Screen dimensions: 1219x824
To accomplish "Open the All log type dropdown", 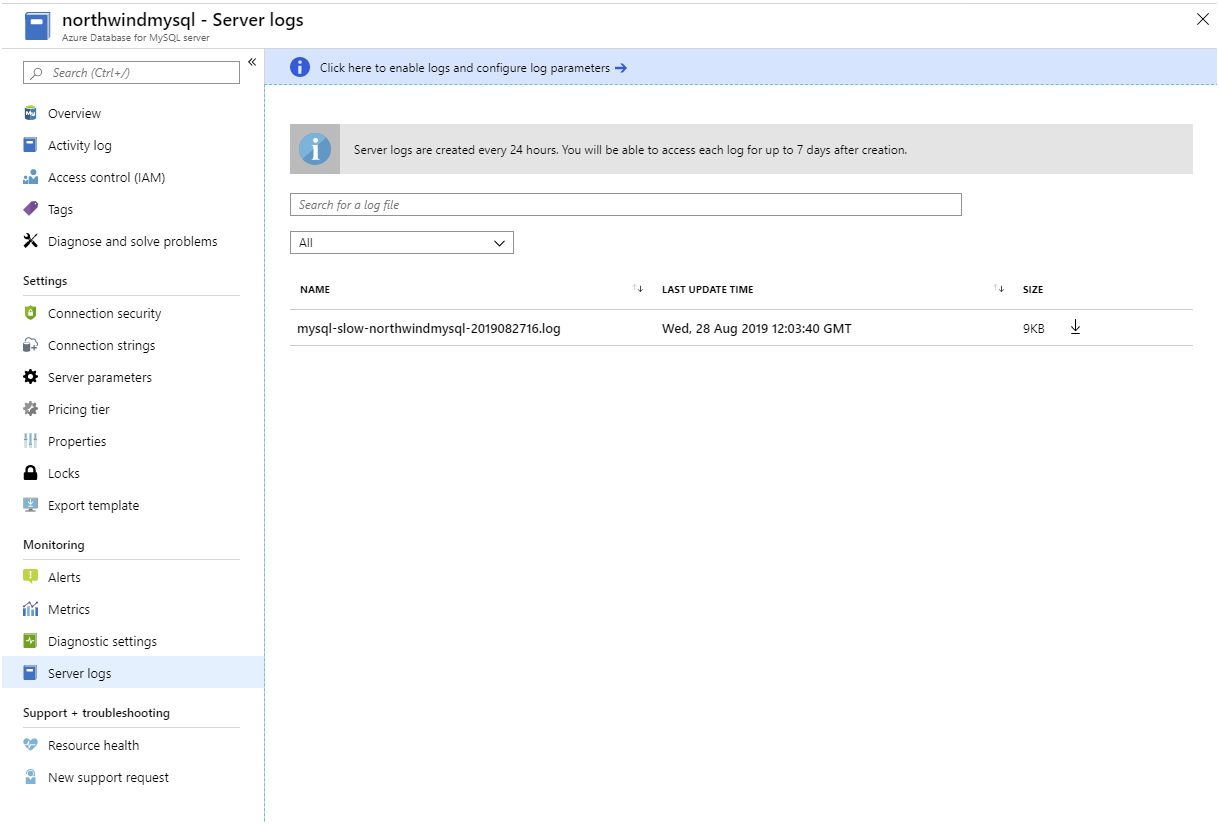I will pyautogui.click(x=402, y=242).
